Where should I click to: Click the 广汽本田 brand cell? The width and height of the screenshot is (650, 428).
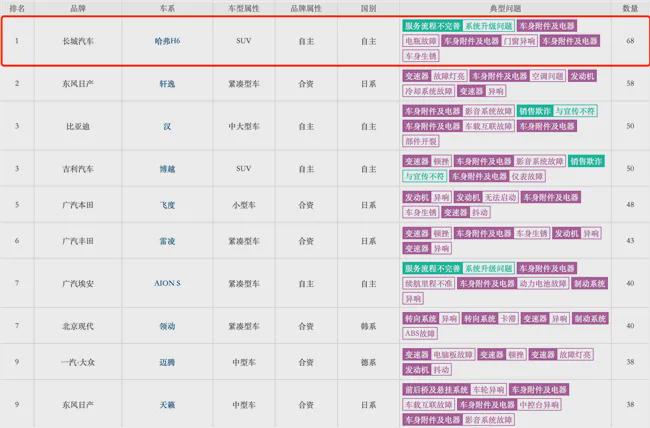[78, 205]
